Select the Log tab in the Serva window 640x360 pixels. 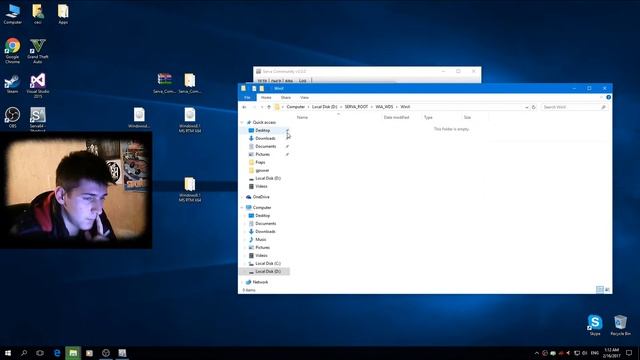(302, 80)
